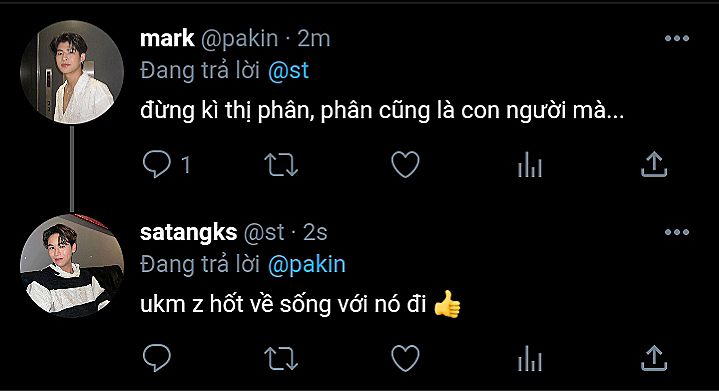Open more options for satangks's tweet
The width and height of the screenshot is (719, 391).
[x=677, y=232]
